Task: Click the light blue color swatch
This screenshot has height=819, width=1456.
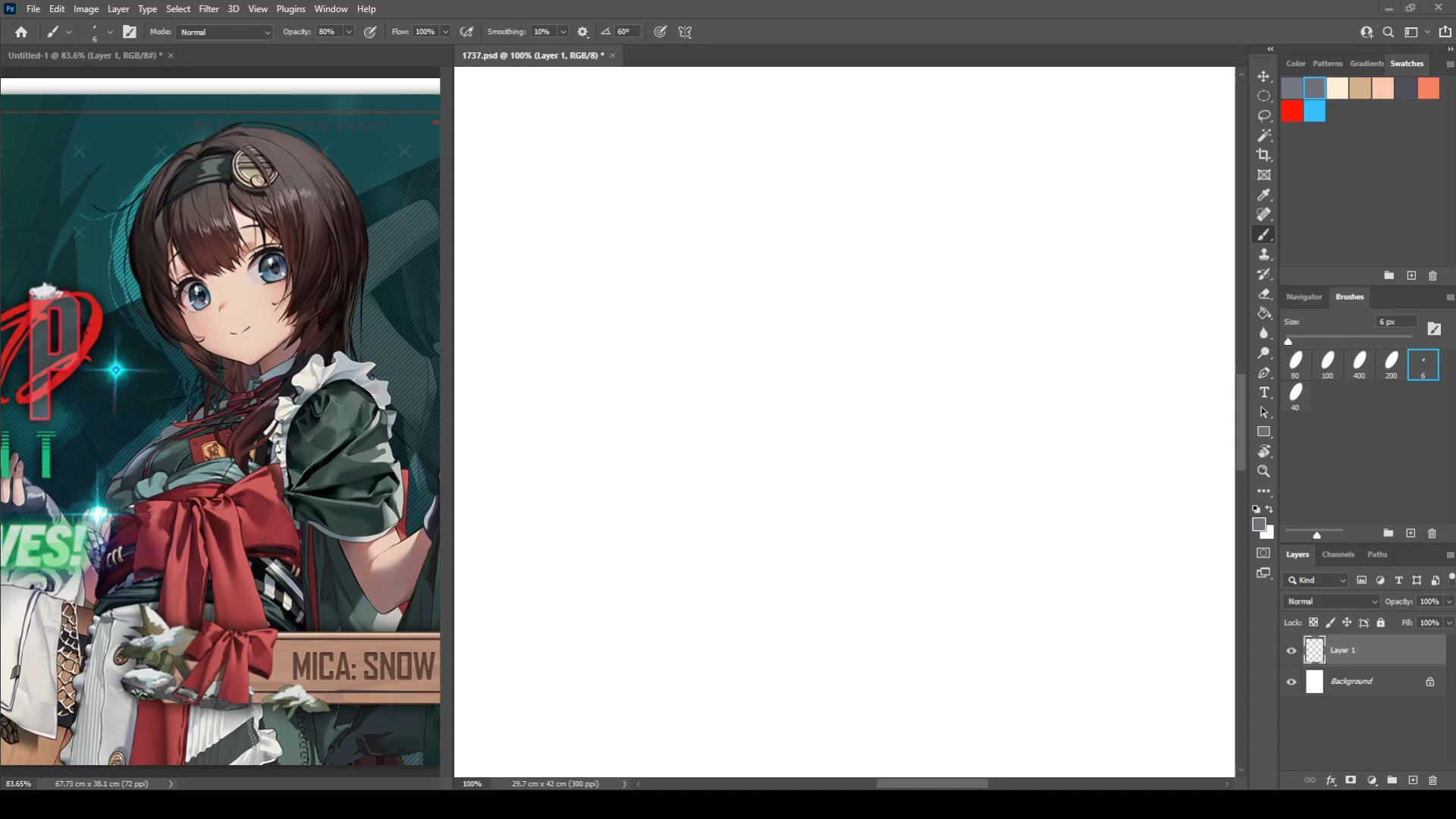Action: [1315, 111]
